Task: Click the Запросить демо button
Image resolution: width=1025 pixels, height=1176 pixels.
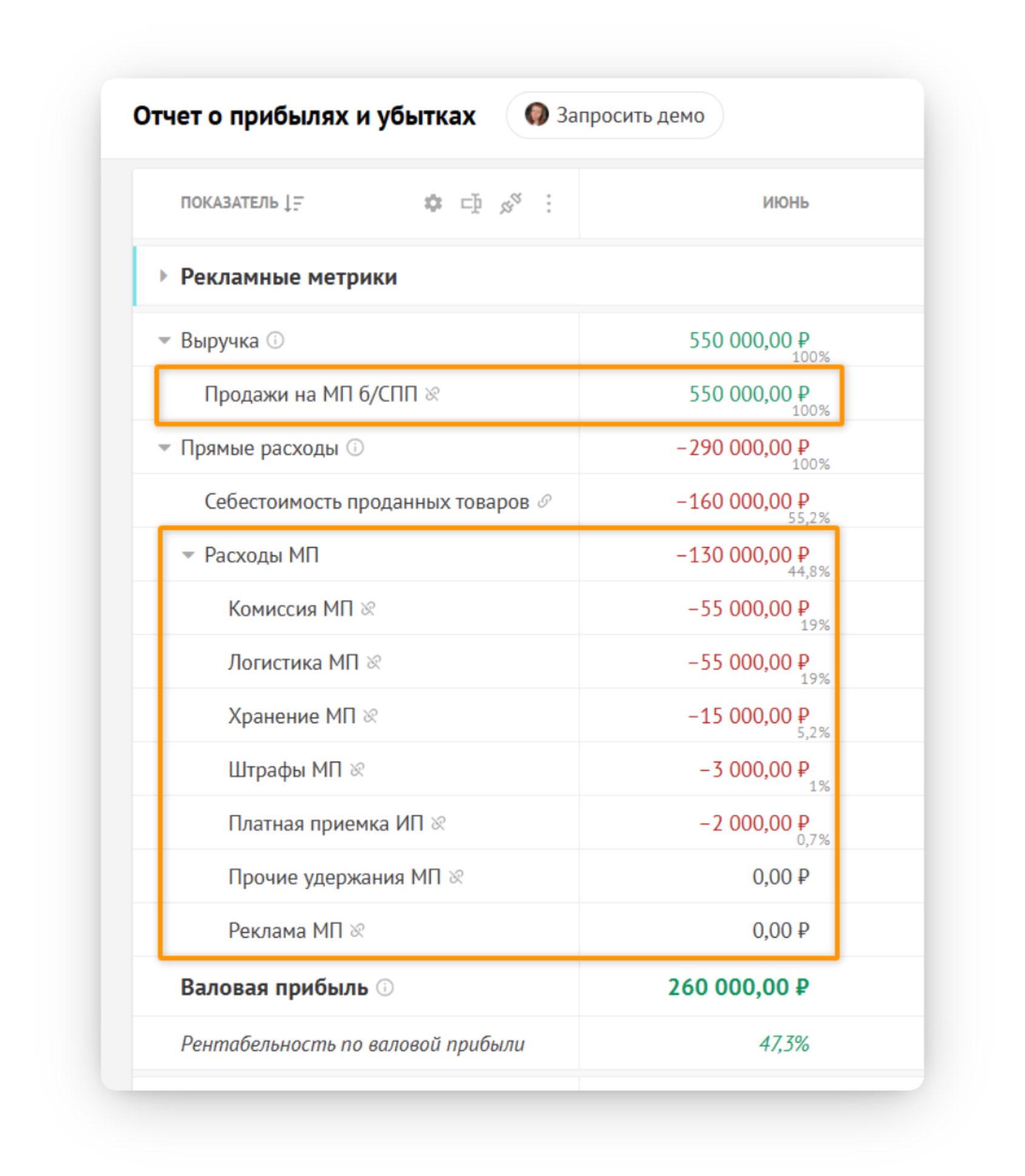Action: (x=614, y=115)
